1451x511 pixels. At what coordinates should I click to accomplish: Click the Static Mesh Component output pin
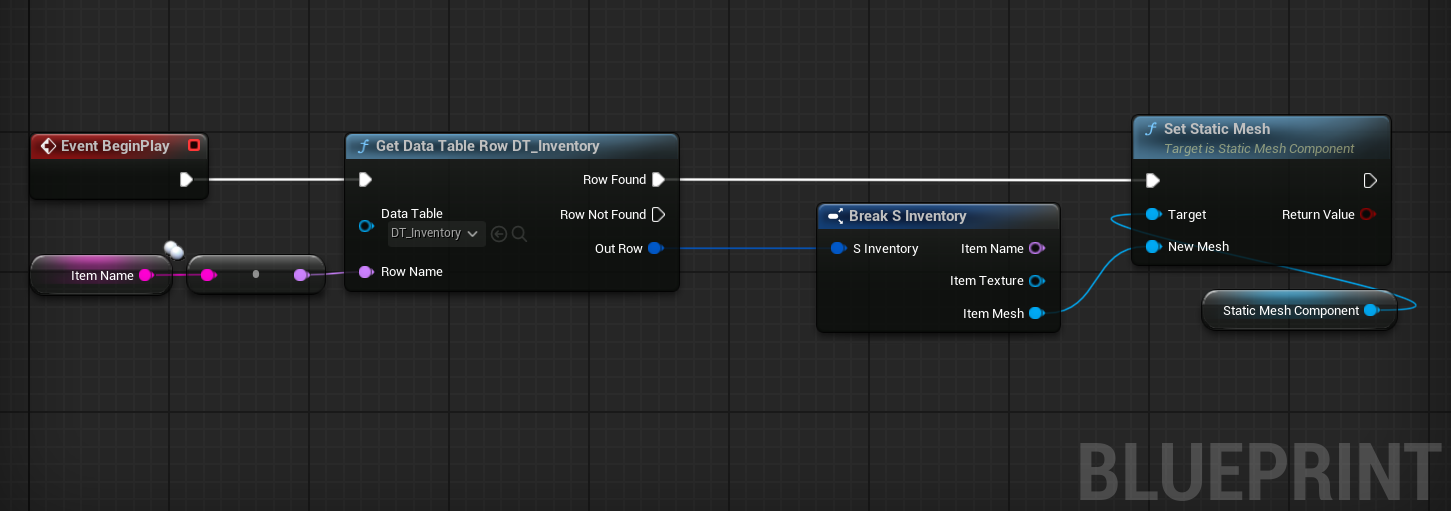tap(1371, 311)
